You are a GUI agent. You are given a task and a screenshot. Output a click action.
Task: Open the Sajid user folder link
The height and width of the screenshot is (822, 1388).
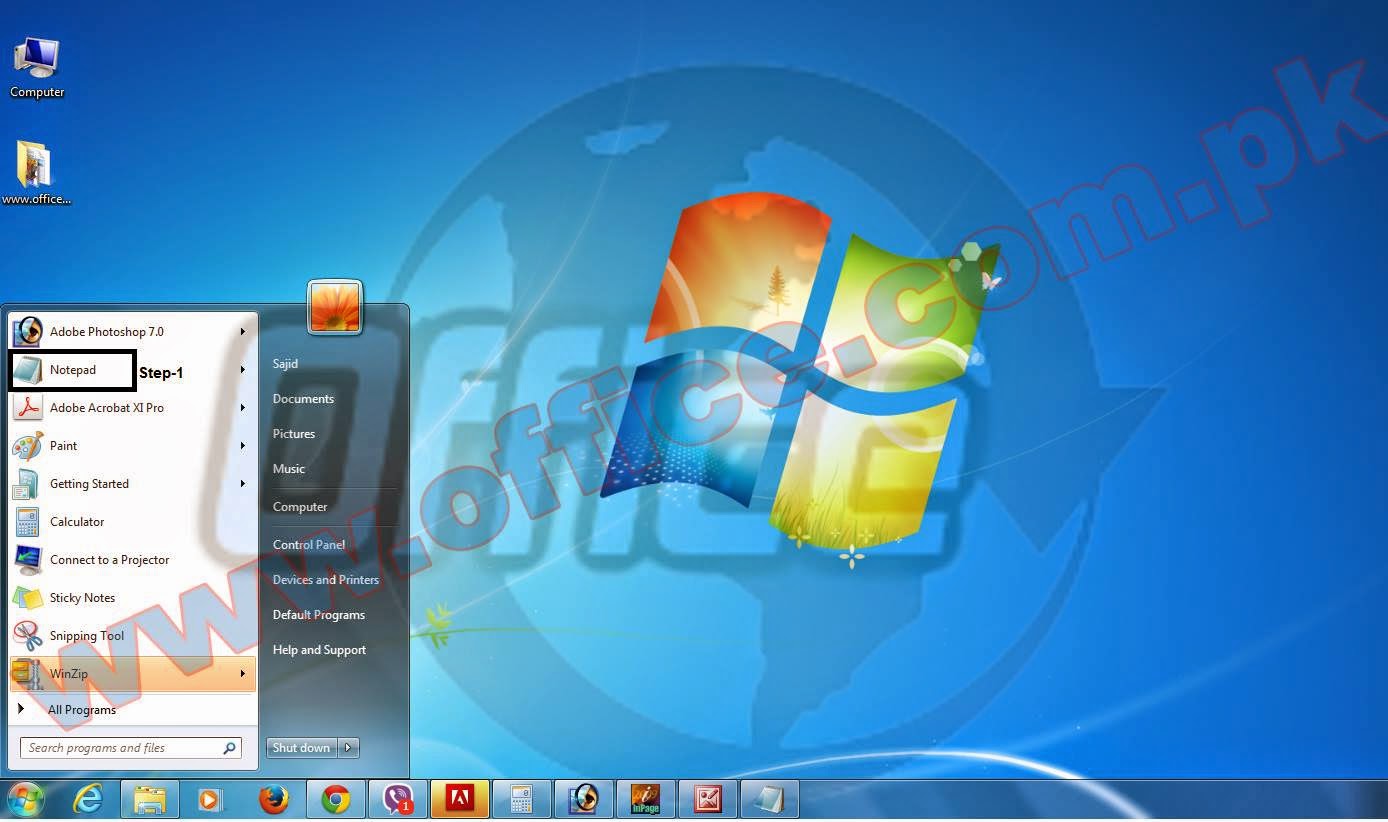click(x=285, y=364)
